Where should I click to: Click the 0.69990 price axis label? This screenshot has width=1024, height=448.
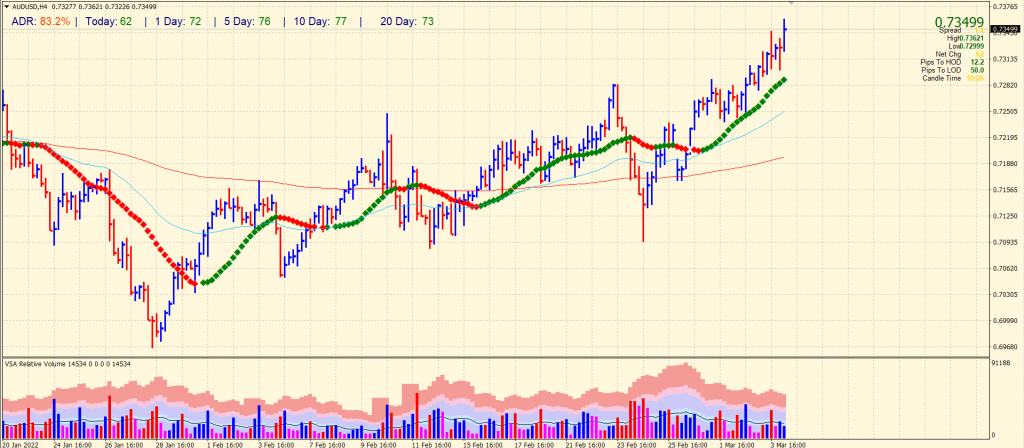[1006, 320]
